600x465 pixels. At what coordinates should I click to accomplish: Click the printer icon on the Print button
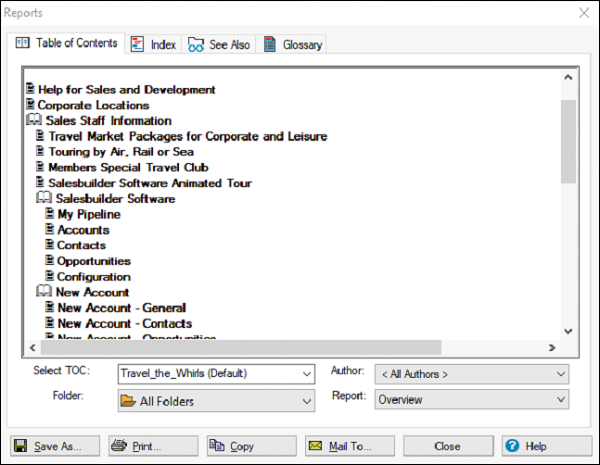click(119, 446)
